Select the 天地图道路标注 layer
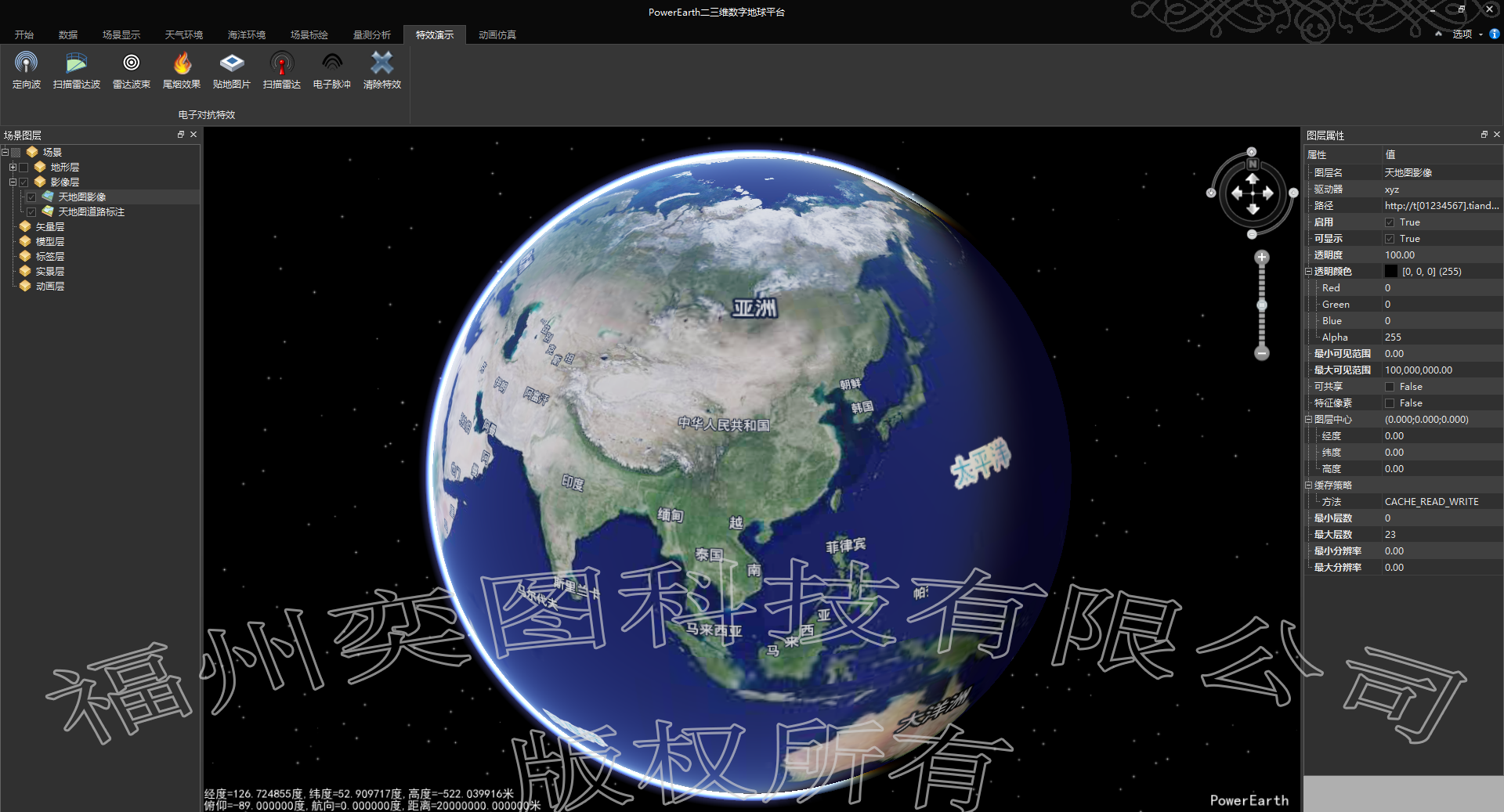1504x812 pixels. pos(91,212)
